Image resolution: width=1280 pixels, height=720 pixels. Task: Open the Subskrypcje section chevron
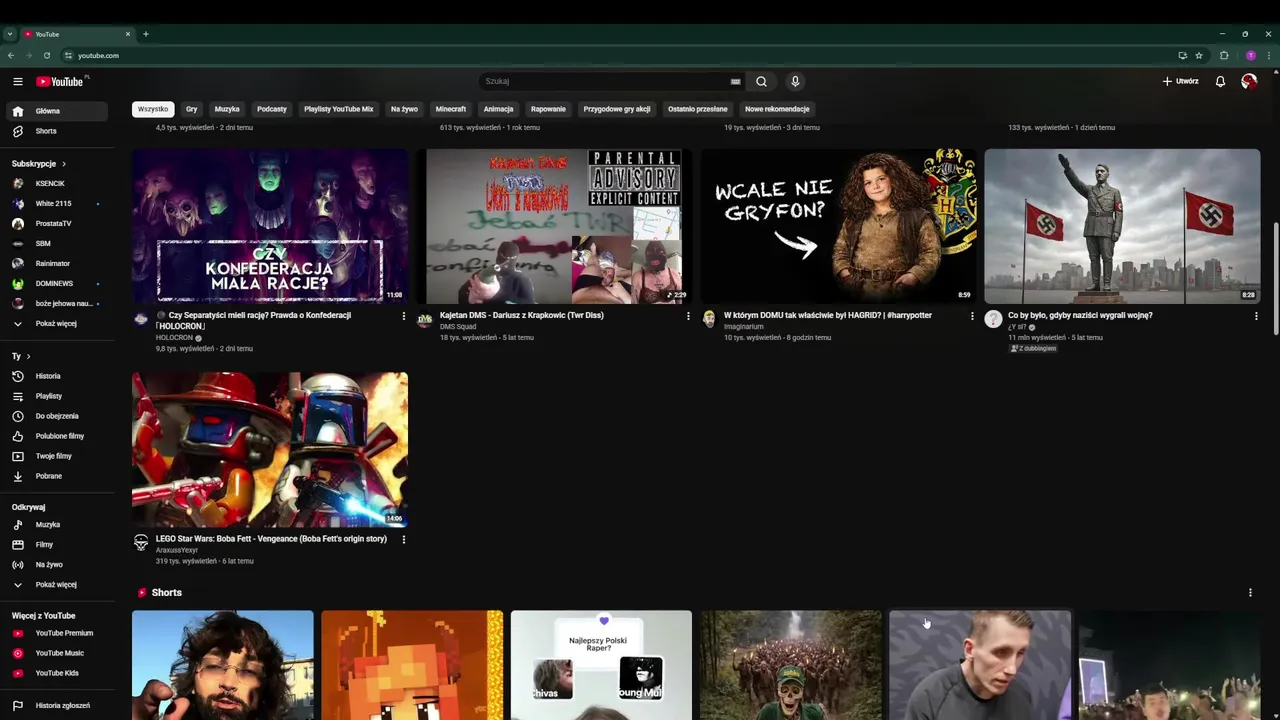[63, 164]
